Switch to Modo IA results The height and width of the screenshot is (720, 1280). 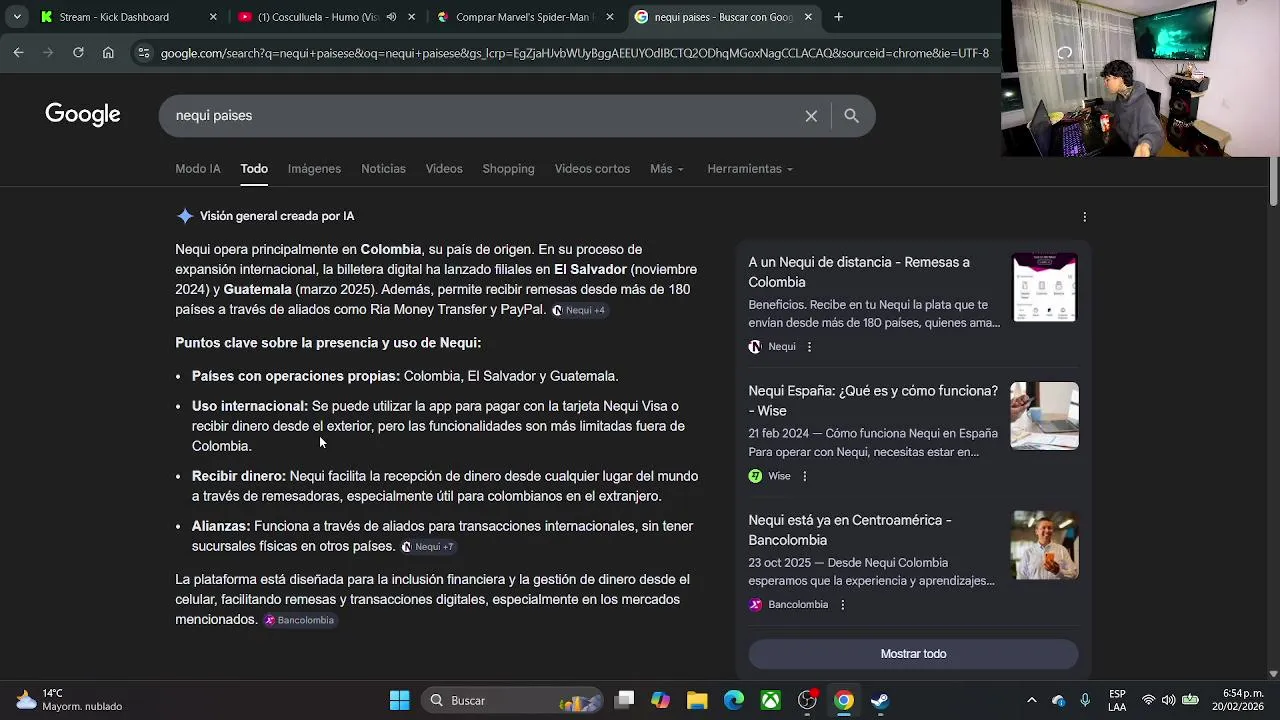coord(198,169)
